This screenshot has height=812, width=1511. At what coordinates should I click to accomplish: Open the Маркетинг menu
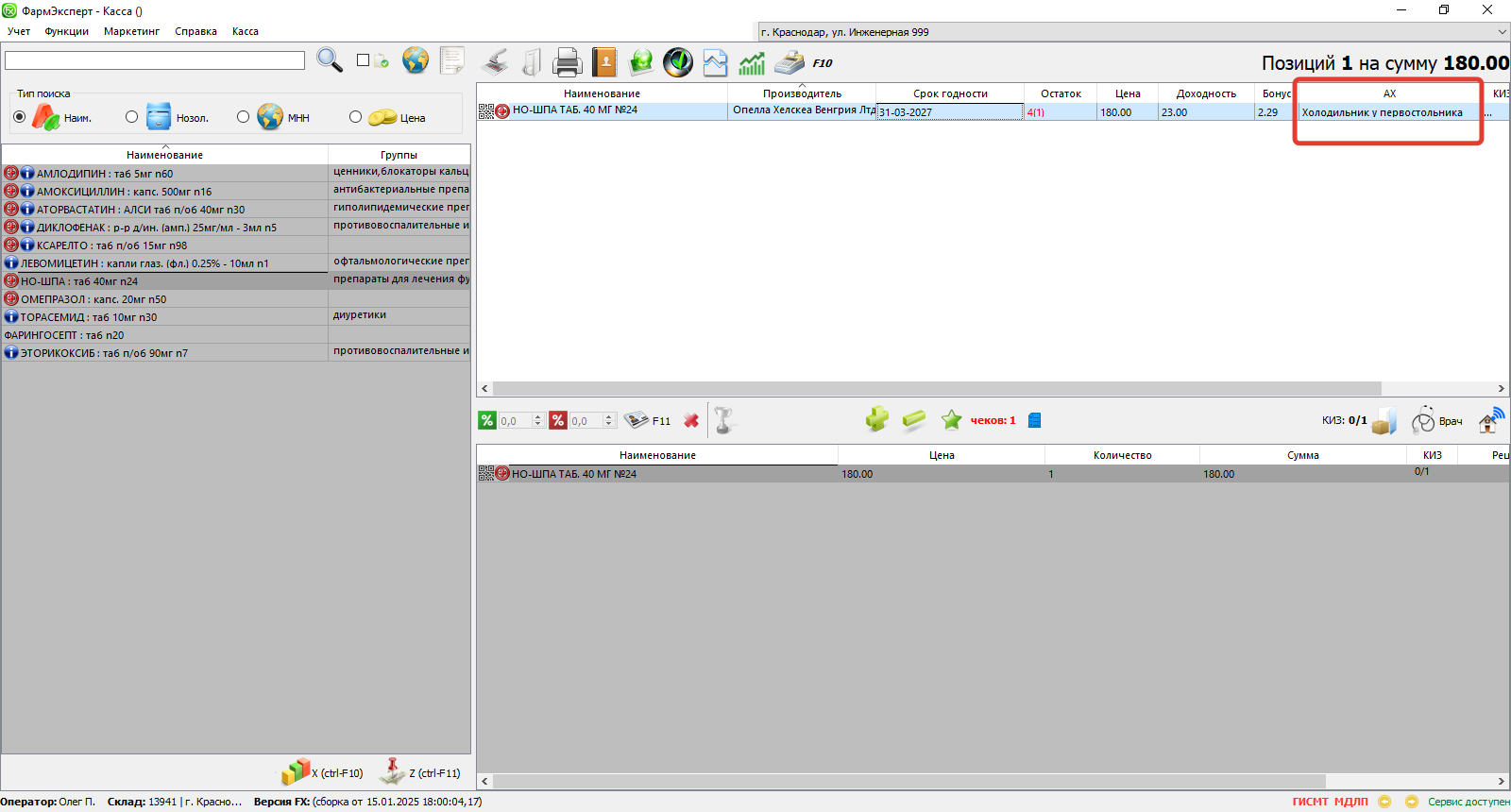click(x=131, y=31)
